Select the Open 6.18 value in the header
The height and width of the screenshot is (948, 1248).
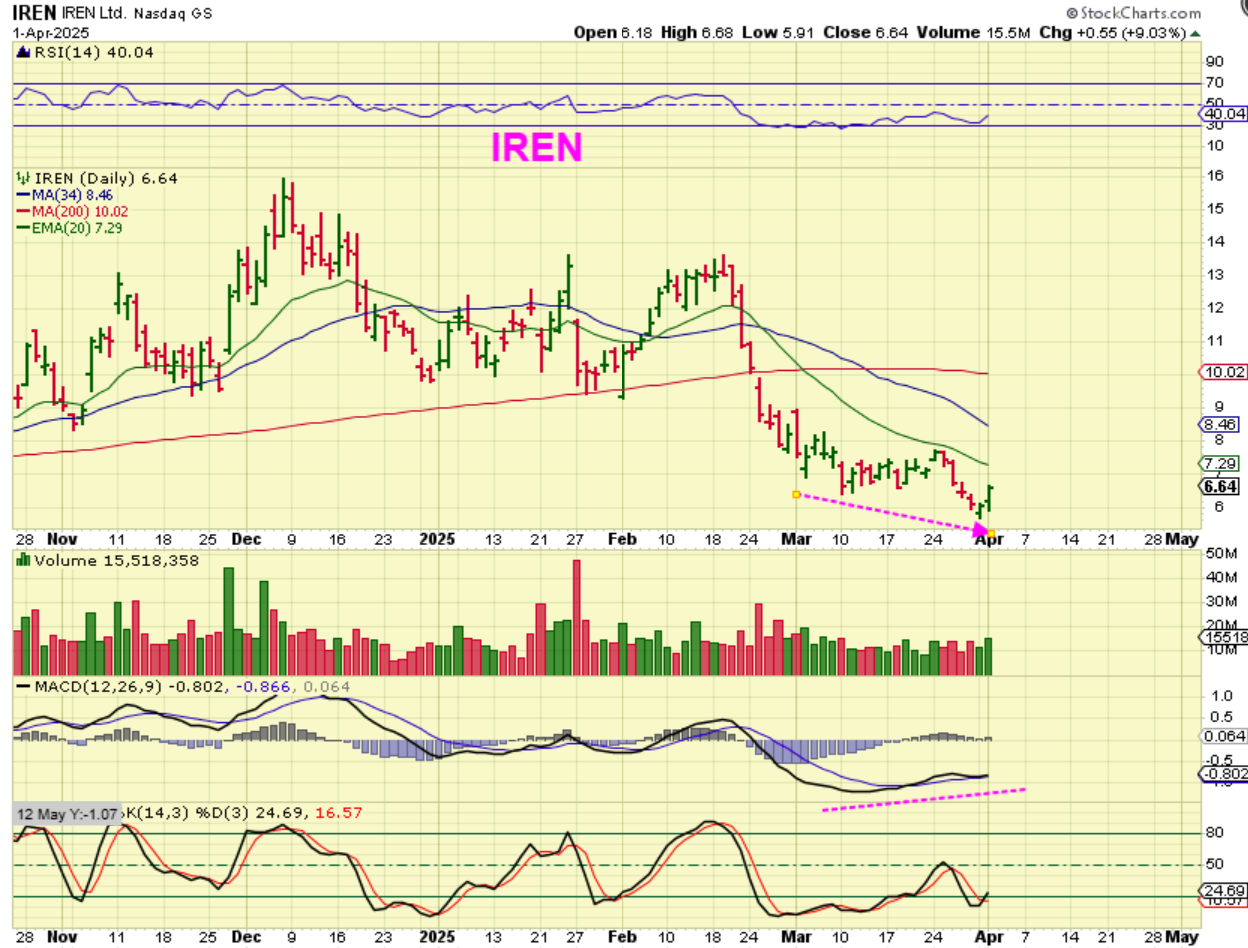614,32
